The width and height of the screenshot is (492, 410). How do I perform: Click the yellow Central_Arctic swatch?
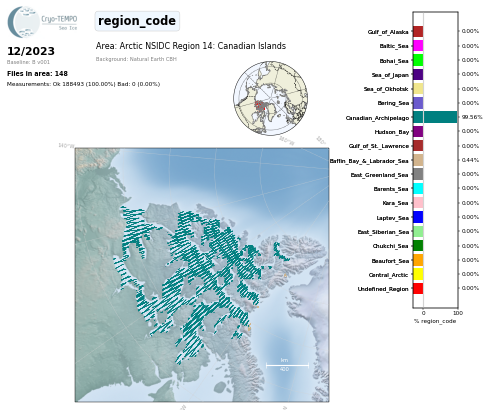coord(418,274)
